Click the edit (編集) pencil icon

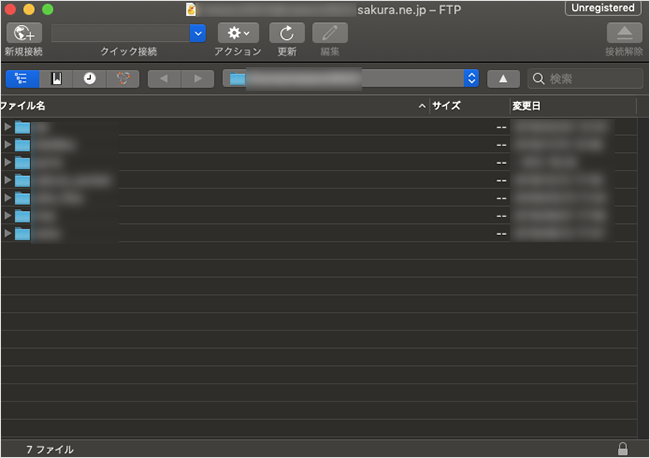point(330,32)
